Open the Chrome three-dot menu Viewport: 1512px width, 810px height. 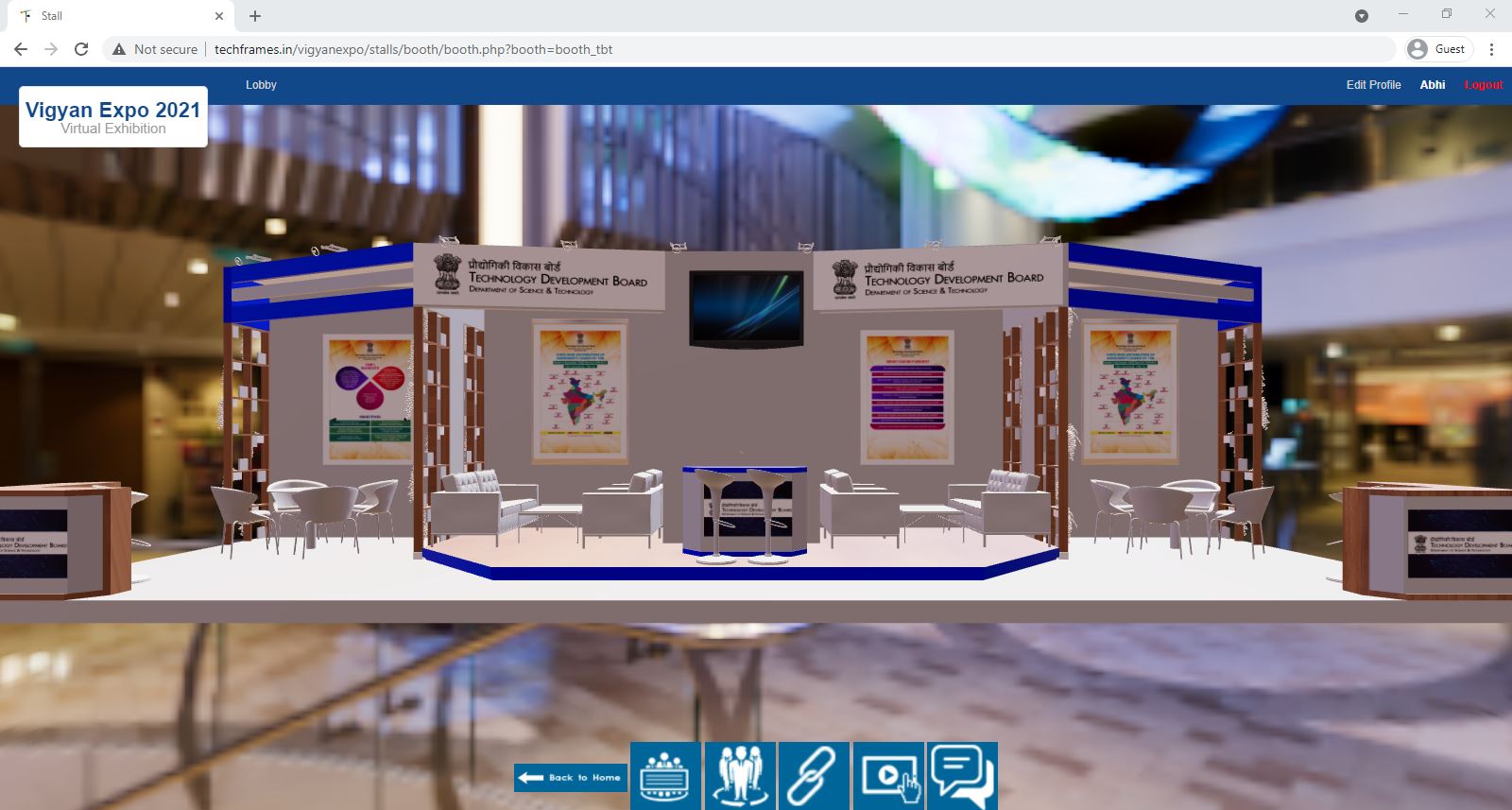pyautogui.click(x=1491, y=49)
